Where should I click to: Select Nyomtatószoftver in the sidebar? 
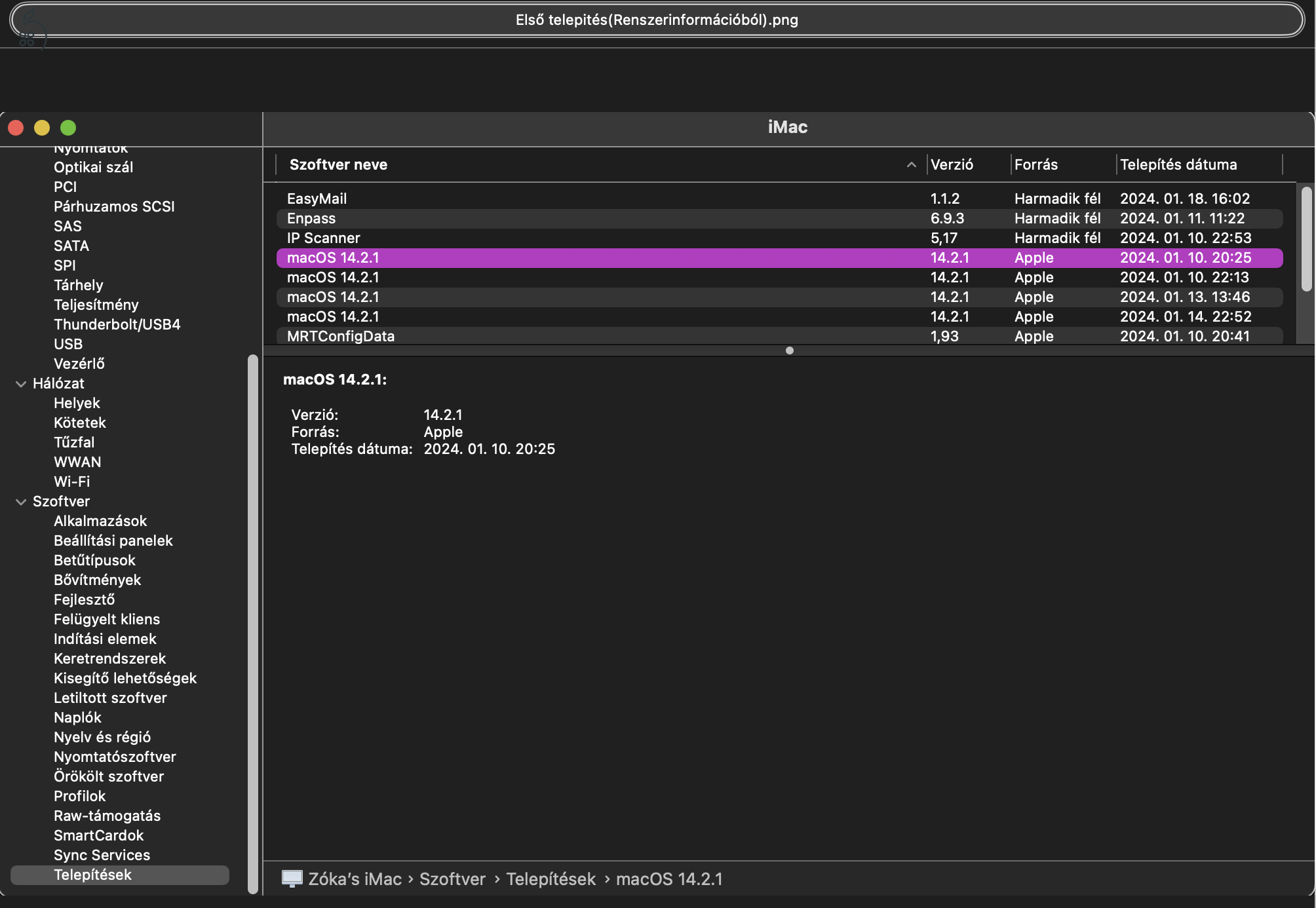[115, 757]
